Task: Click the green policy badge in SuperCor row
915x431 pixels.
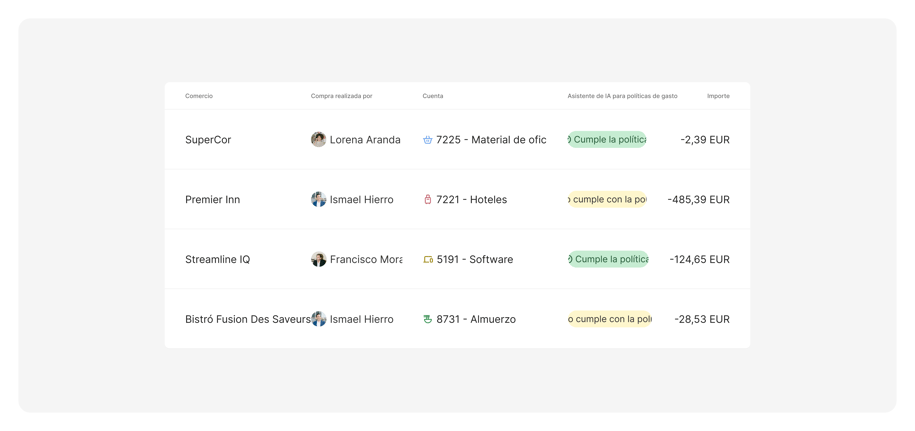Action: (607, 139)
